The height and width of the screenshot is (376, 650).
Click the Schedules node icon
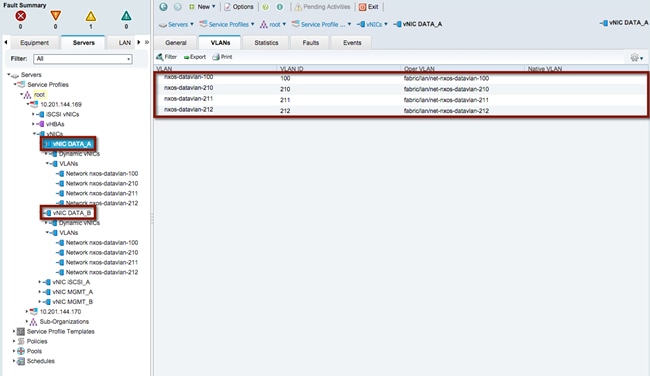21,361
